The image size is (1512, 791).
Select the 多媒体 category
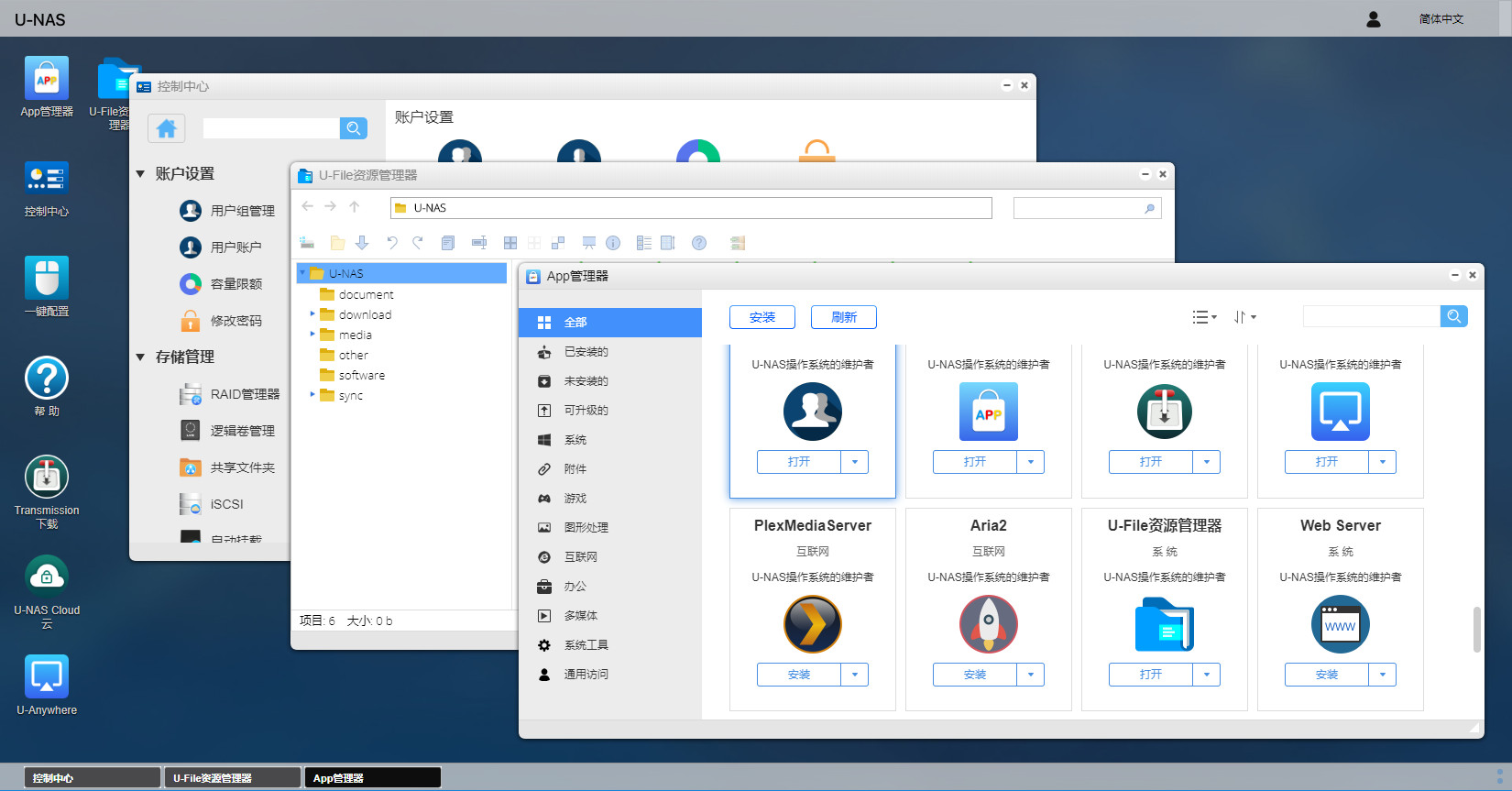coord(610,616)
